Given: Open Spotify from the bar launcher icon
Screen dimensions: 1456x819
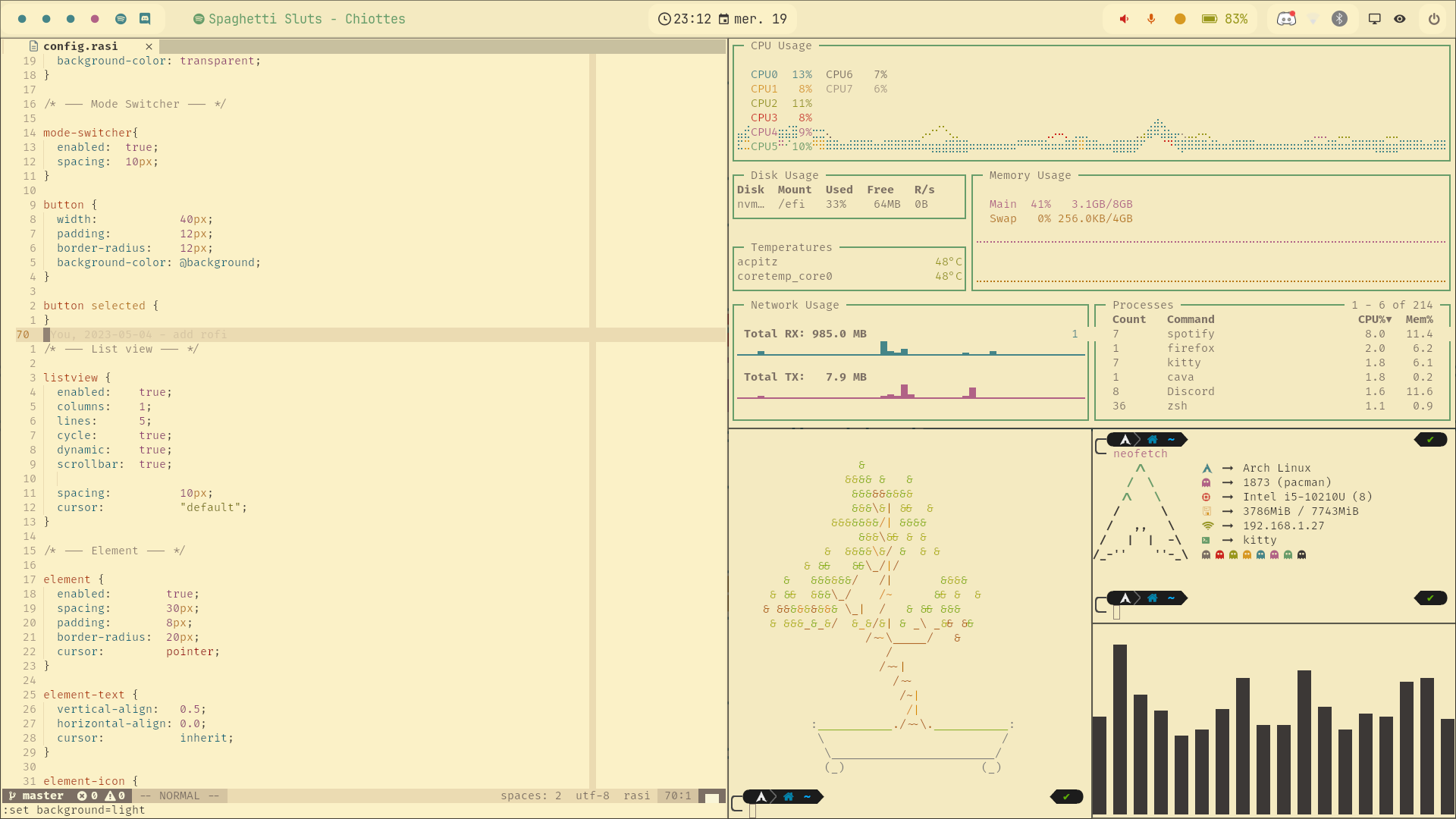Looking at the screenshot, I should coord(121,19).
